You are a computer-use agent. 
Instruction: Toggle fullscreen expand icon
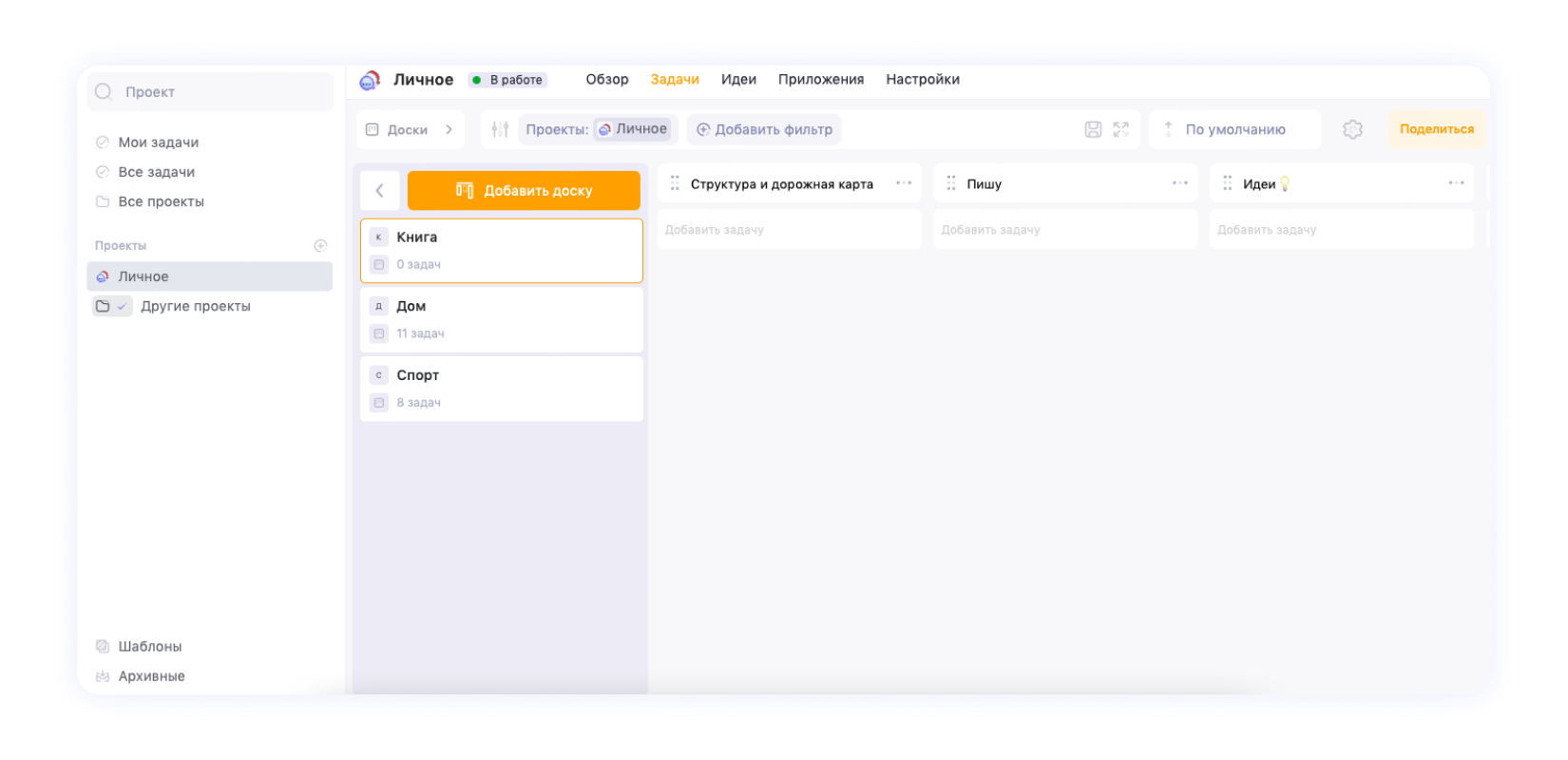point(1121,129)
